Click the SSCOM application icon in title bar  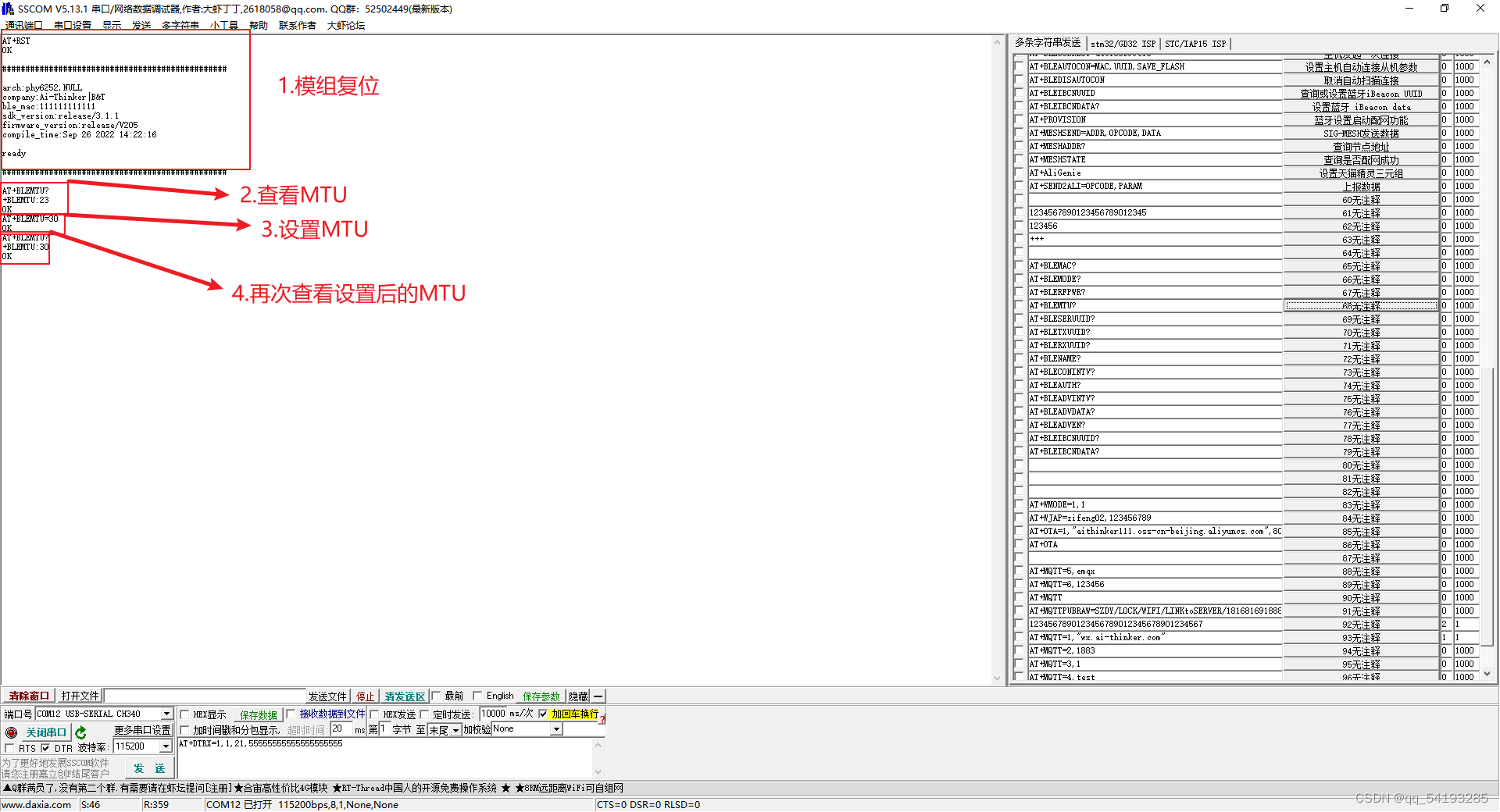(x=7, y=9)
